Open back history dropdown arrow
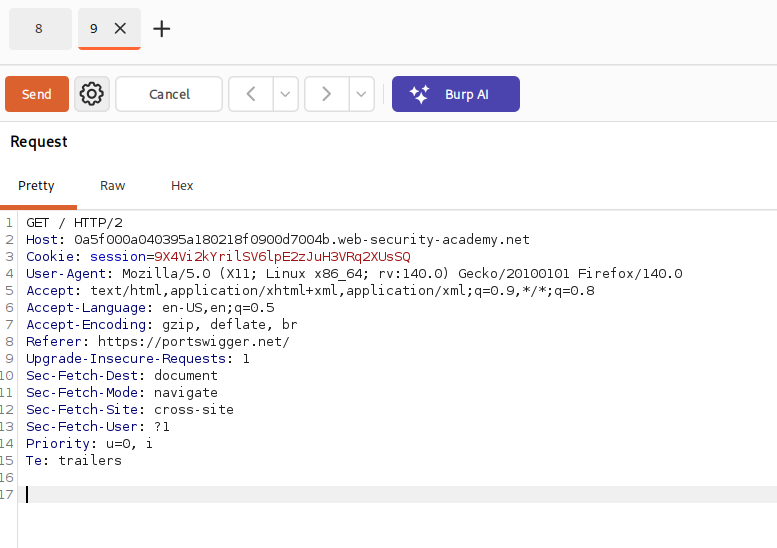The width and height of the screenshot is (777, 548). pos(285,94)
